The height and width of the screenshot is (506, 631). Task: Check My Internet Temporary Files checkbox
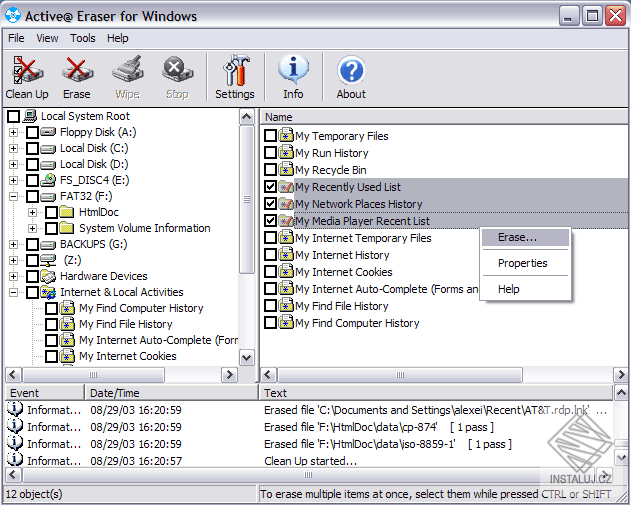270,238
